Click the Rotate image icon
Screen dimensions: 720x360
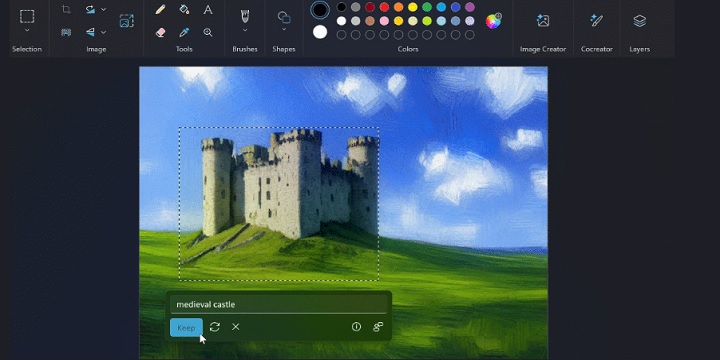pyautogui.click(x=90, y=9)
